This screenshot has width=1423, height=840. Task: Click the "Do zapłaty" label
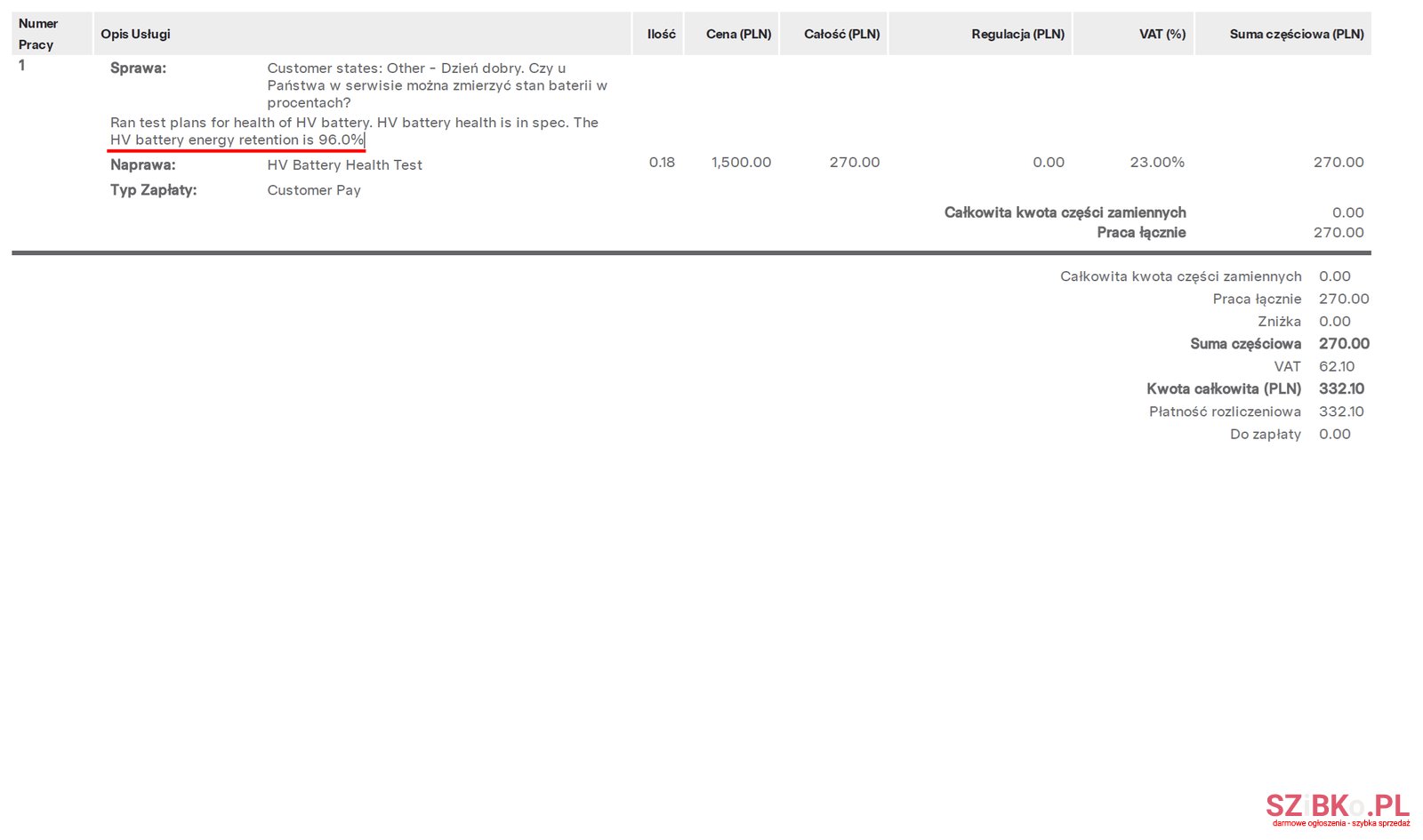pyautogui.click(x=1265, y=435)
